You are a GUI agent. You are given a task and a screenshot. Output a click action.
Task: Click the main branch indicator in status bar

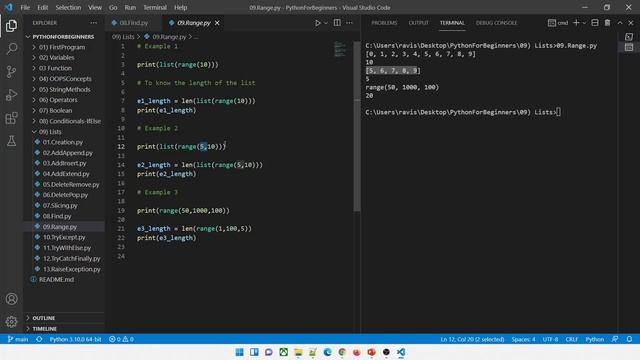coord(18,339)
